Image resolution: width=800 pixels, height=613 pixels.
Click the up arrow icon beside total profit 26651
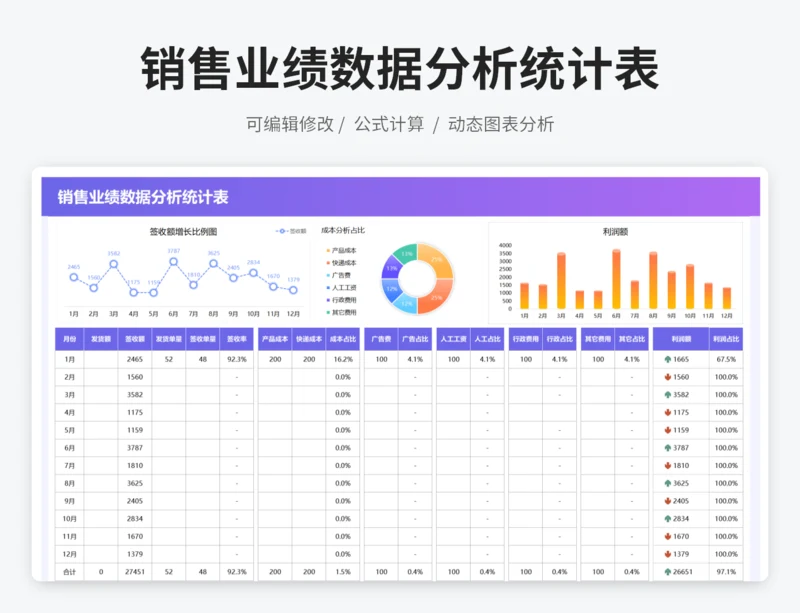tap(667, 572)
